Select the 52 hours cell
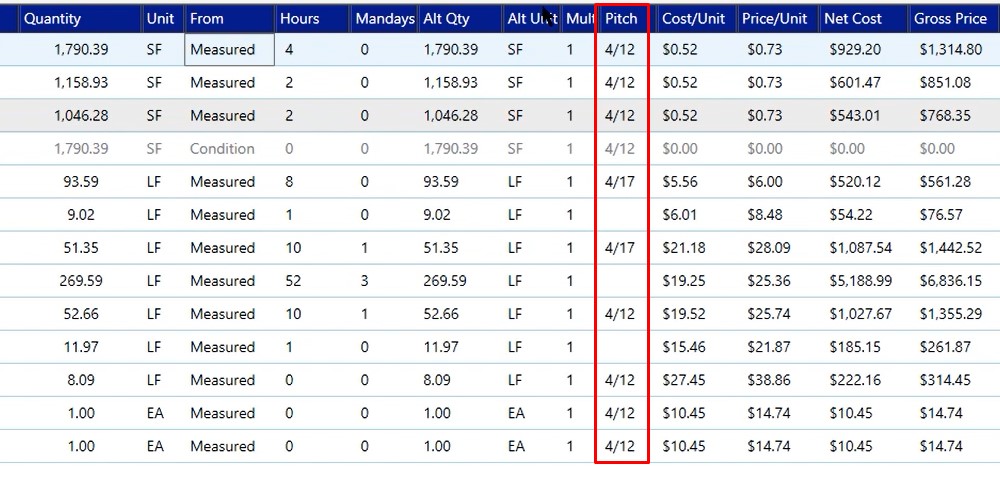Viewport: 1000px width, 482px height. pos(293,281)
